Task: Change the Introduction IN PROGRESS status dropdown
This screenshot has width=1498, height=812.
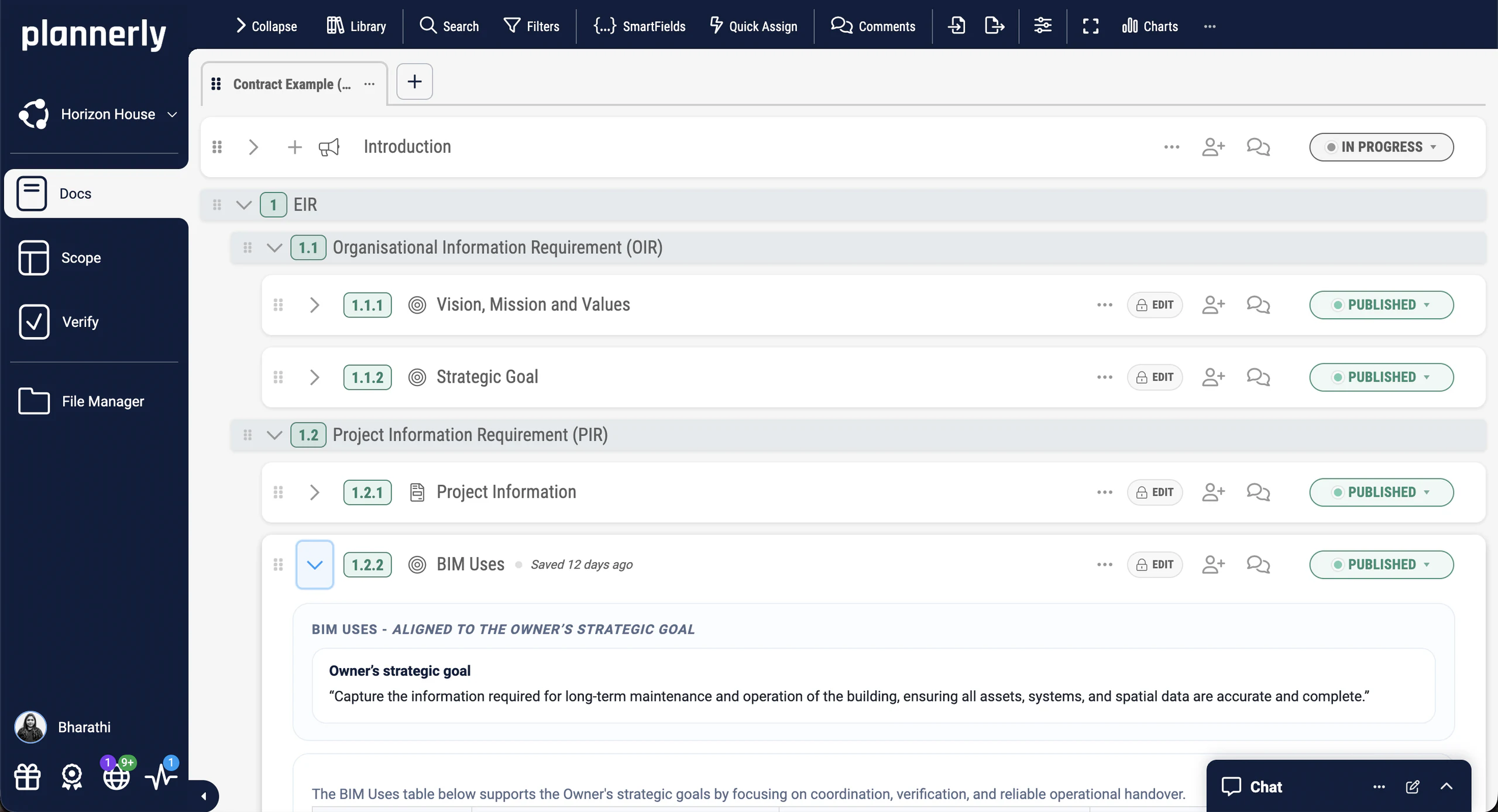Action: point(1381,147)
